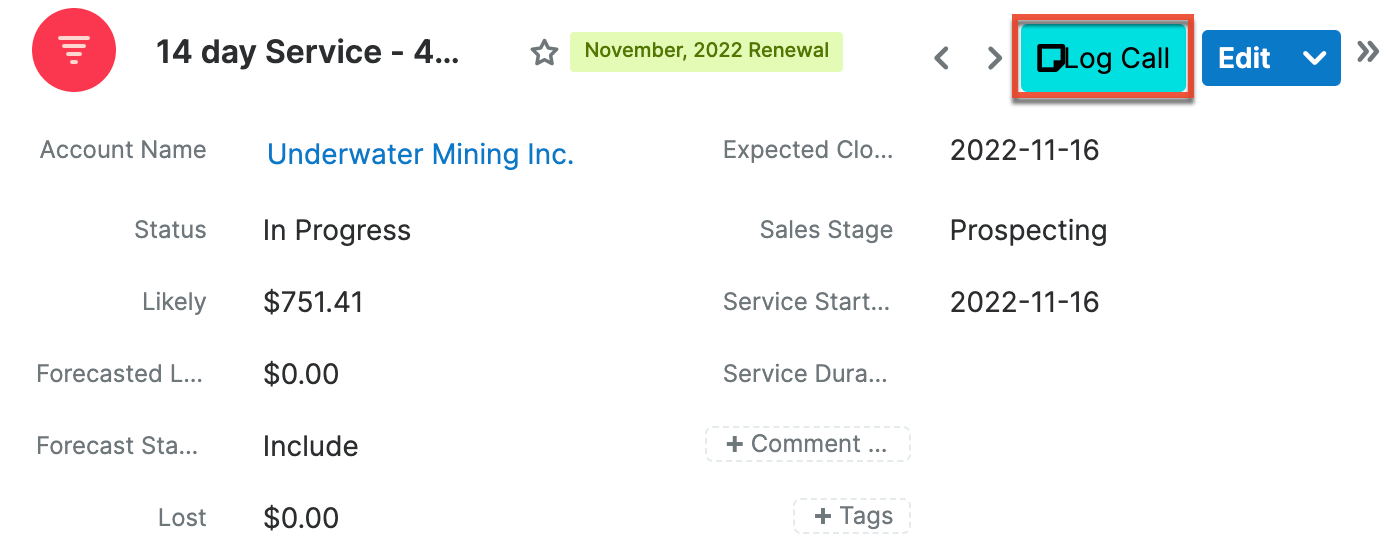This screenshot has width=1386, height=548.
Task: Go to previous record arrow
Action: (941, 58)
